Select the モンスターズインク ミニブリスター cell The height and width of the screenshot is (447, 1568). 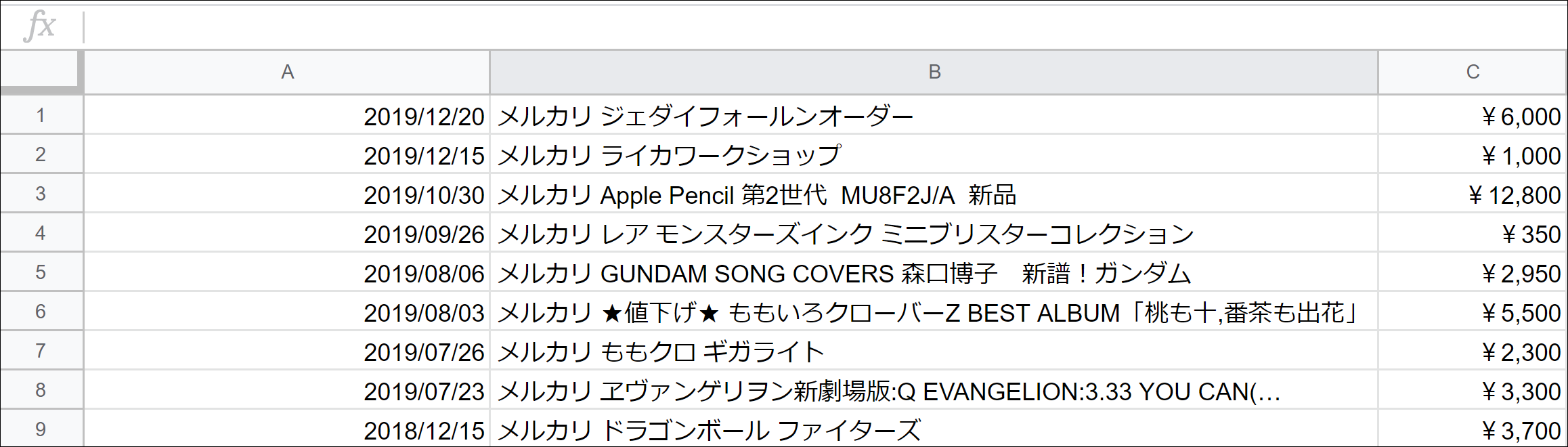[934, 233]
